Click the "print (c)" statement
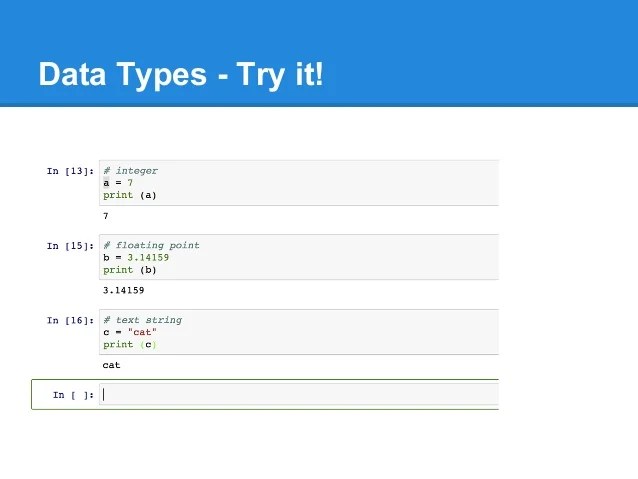Viewport: 638px width, 479px height. click(x=130, y=344)
